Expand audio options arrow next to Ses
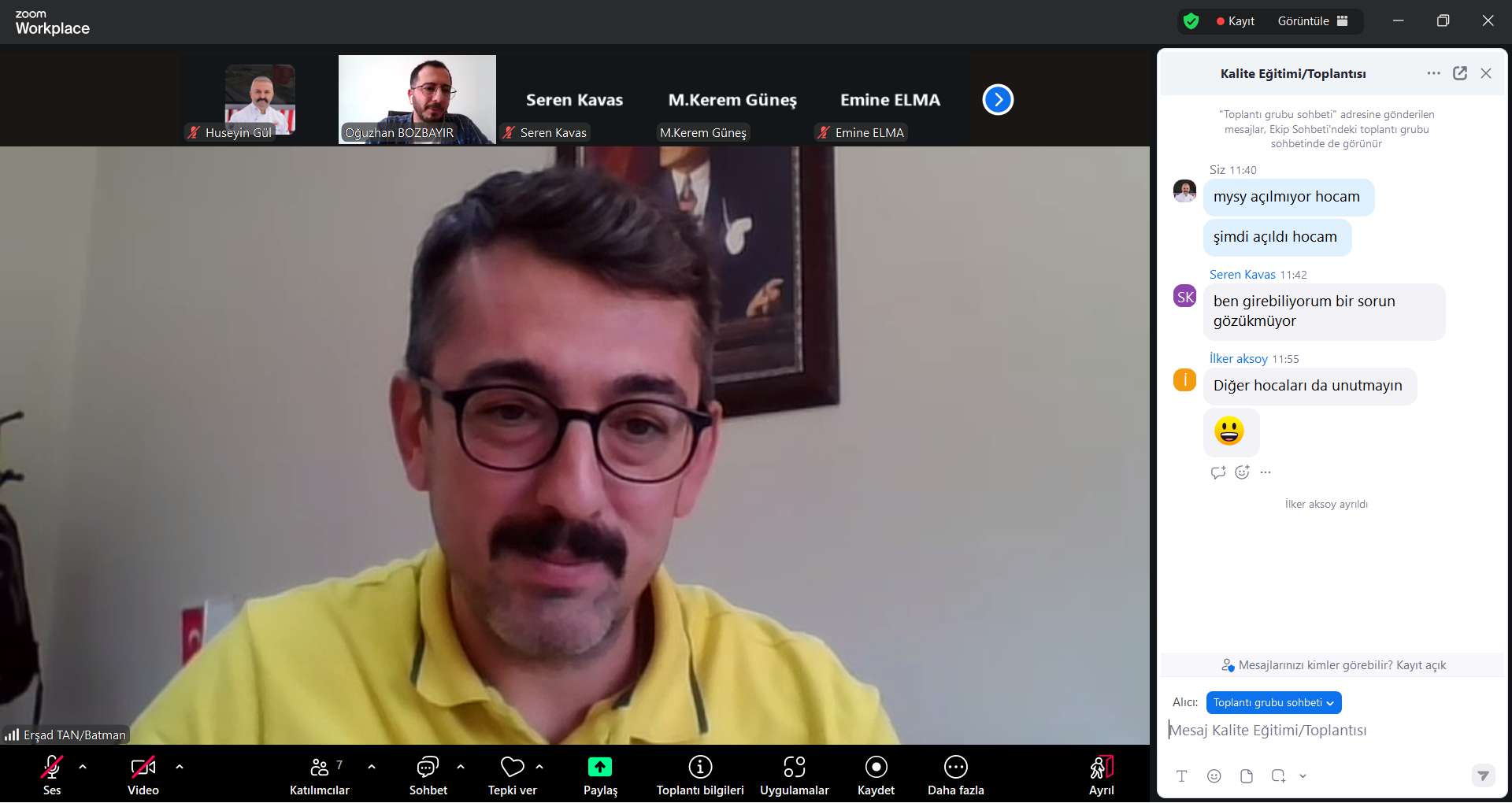1512x803 pixels. pyautogui.click(x=83, y=766)
